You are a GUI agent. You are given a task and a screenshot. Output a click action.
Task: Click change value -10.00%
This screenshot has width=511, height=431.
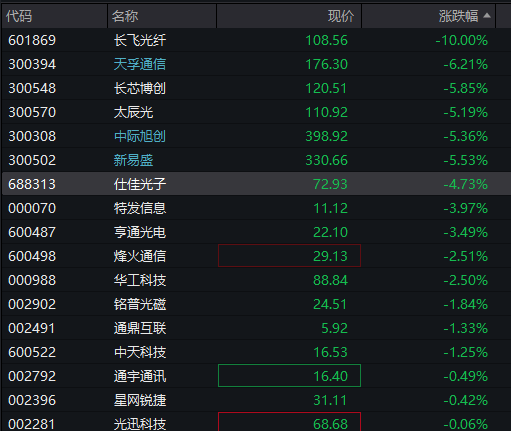(462, 40)
